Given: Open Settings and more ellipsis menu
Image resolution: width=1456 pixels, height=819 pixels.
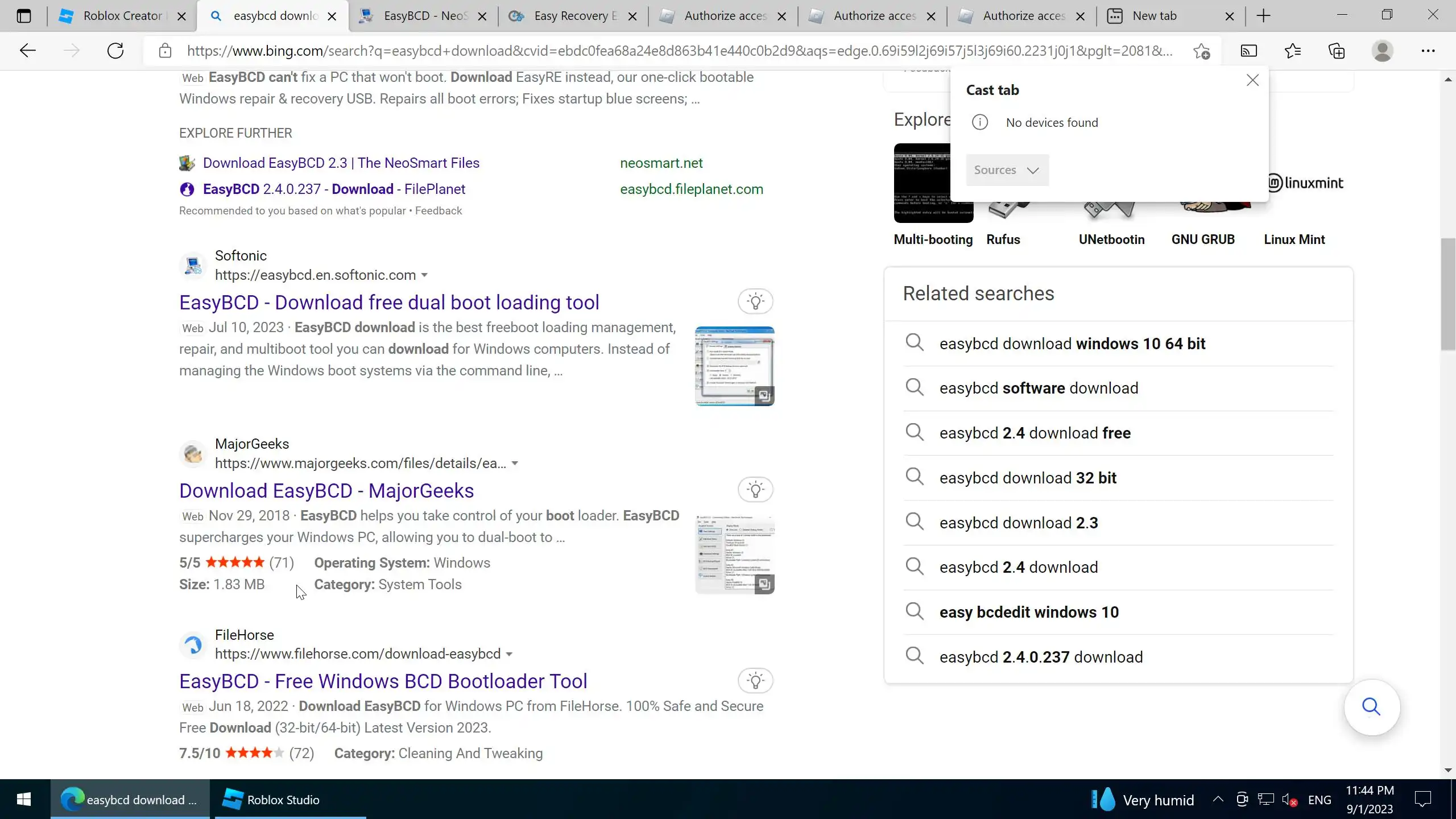Looking at the screenshot, I should pyautogui.click(x=1428, y=51).
